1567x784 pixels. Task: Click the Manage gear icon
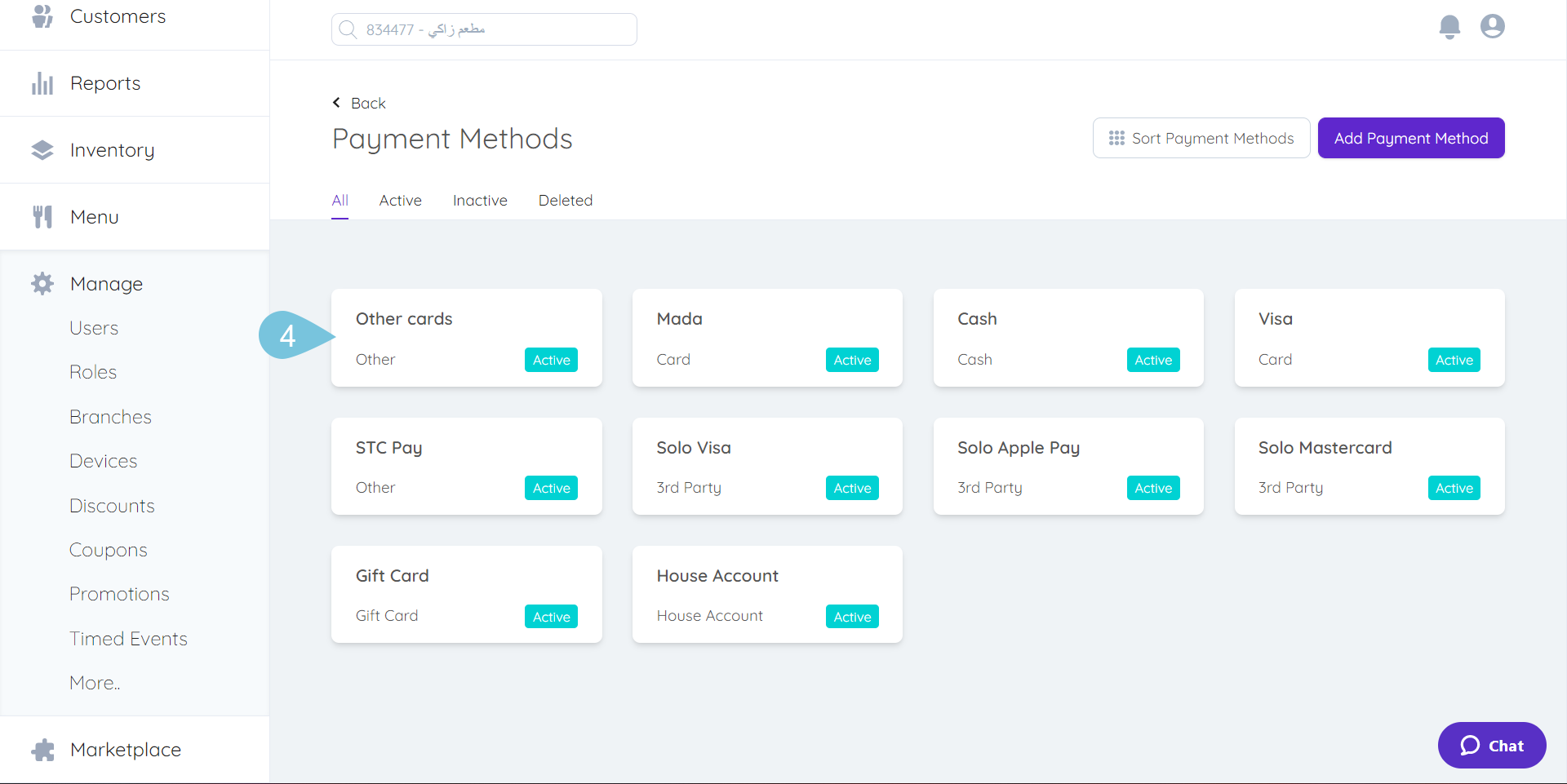[x=42, y=283]
